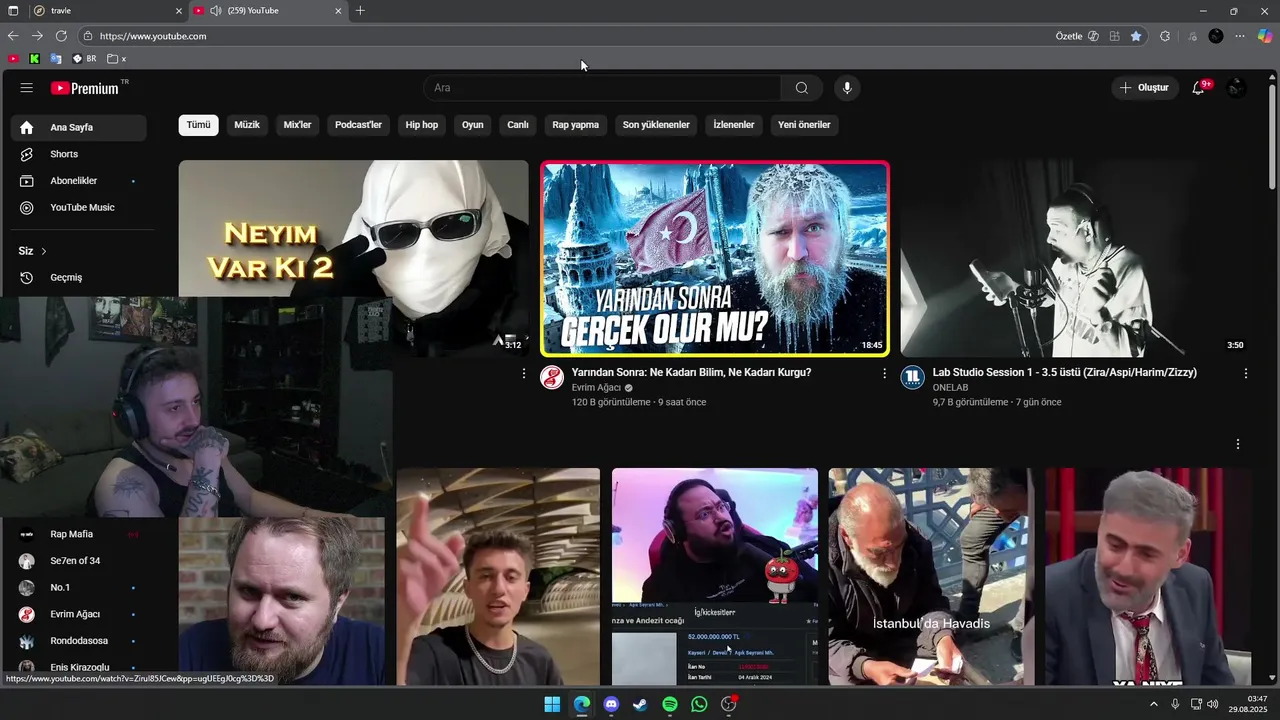
Task: Open the taskbar clock showing 03:47
Action: pyautogui.click(x=1250, y=704)
